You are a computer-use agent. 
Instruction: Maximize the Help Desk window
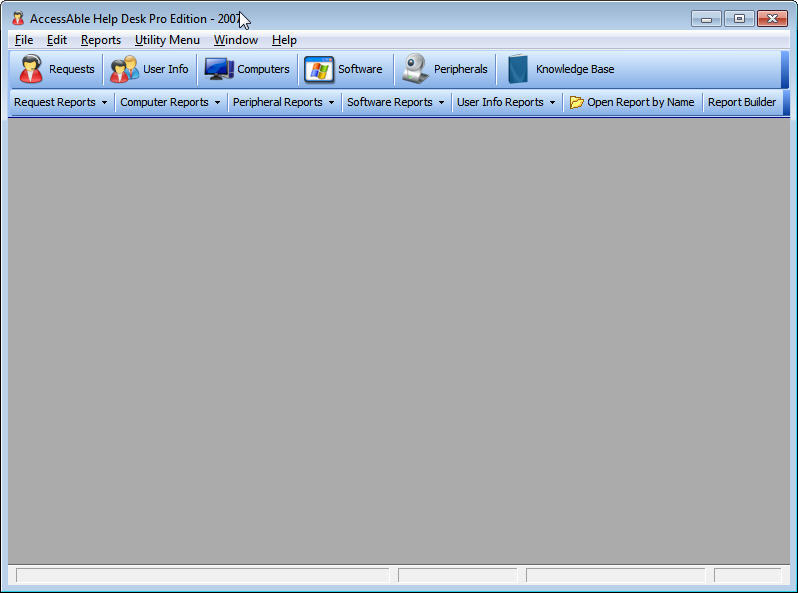[x=739, y=19]
